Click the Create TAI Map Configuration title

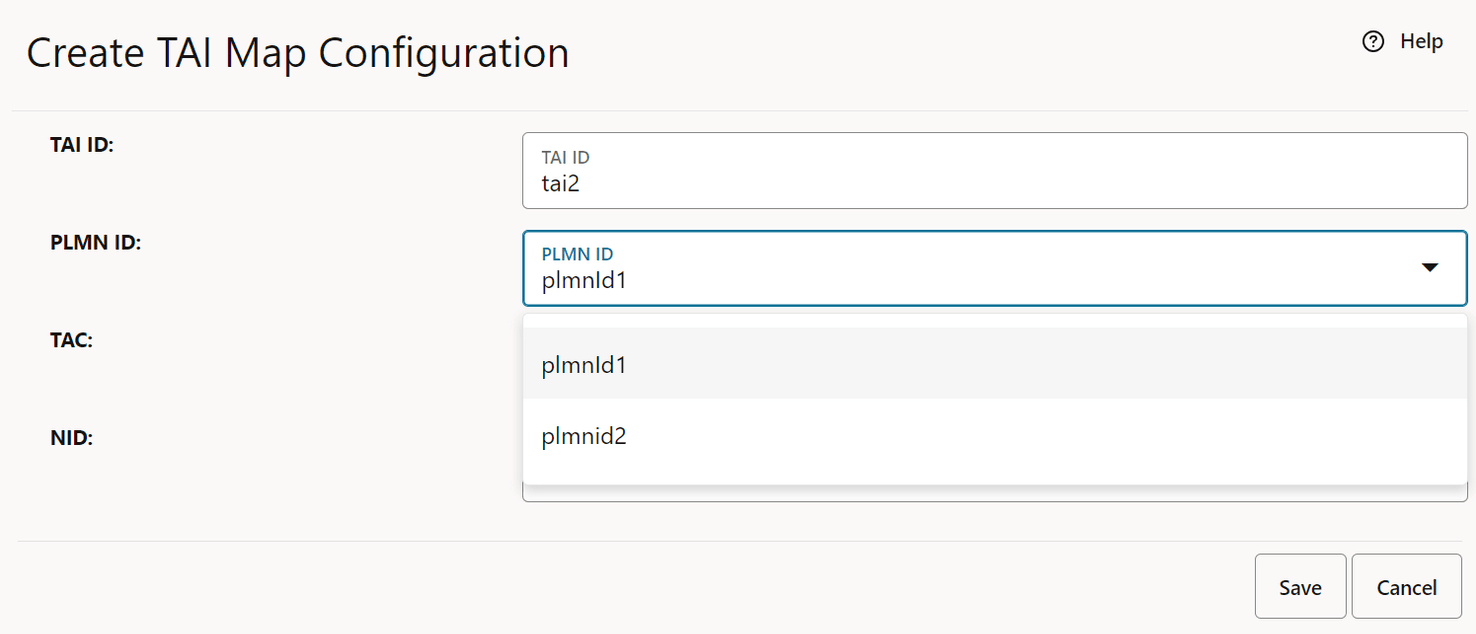click(298, 52)
